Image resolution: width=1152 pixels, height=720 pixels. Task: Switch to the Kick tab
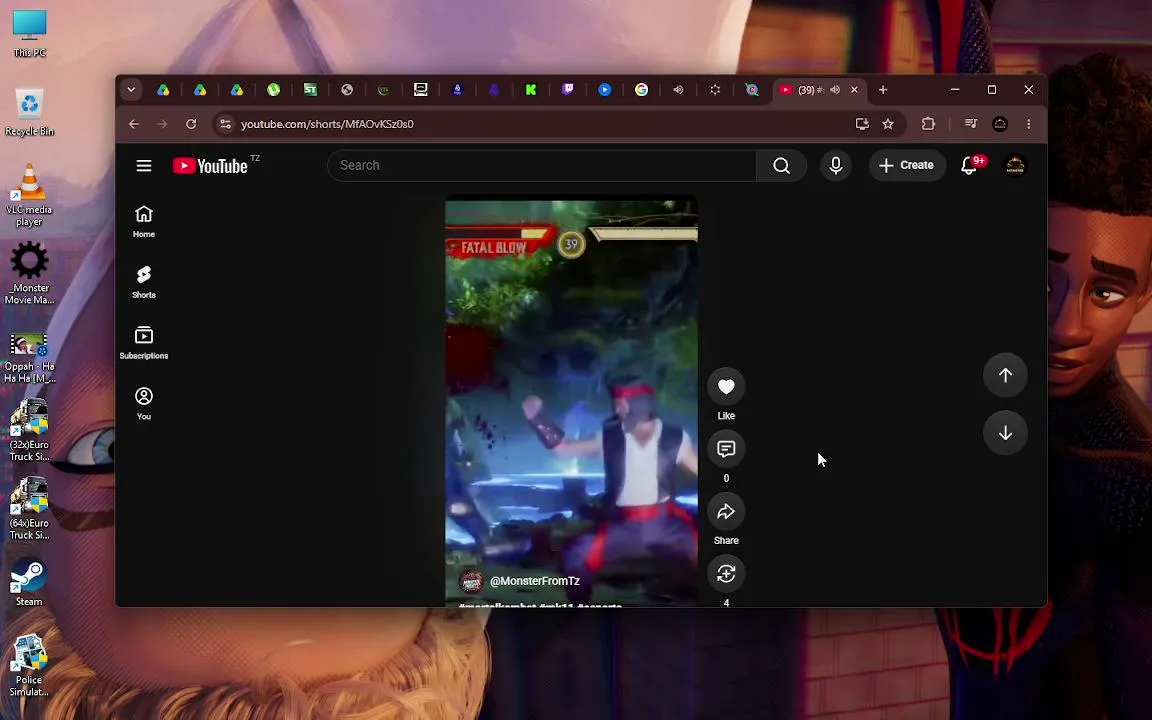tap(530, 90)
